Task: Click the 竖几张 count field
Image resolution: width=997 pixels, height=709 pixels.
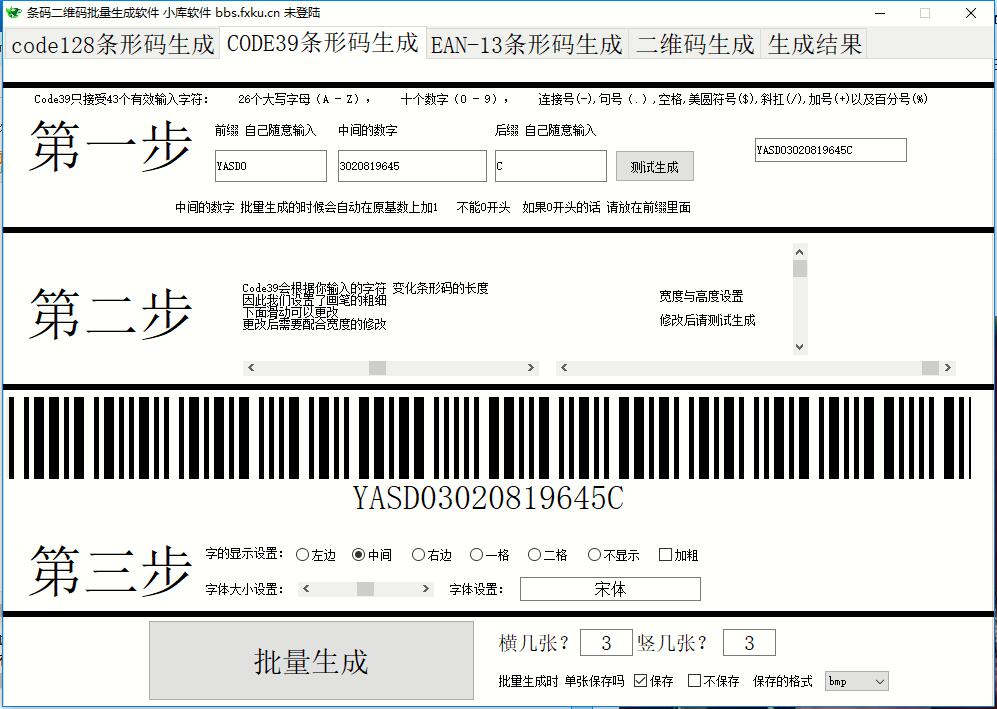Action: tap(749, 643)
